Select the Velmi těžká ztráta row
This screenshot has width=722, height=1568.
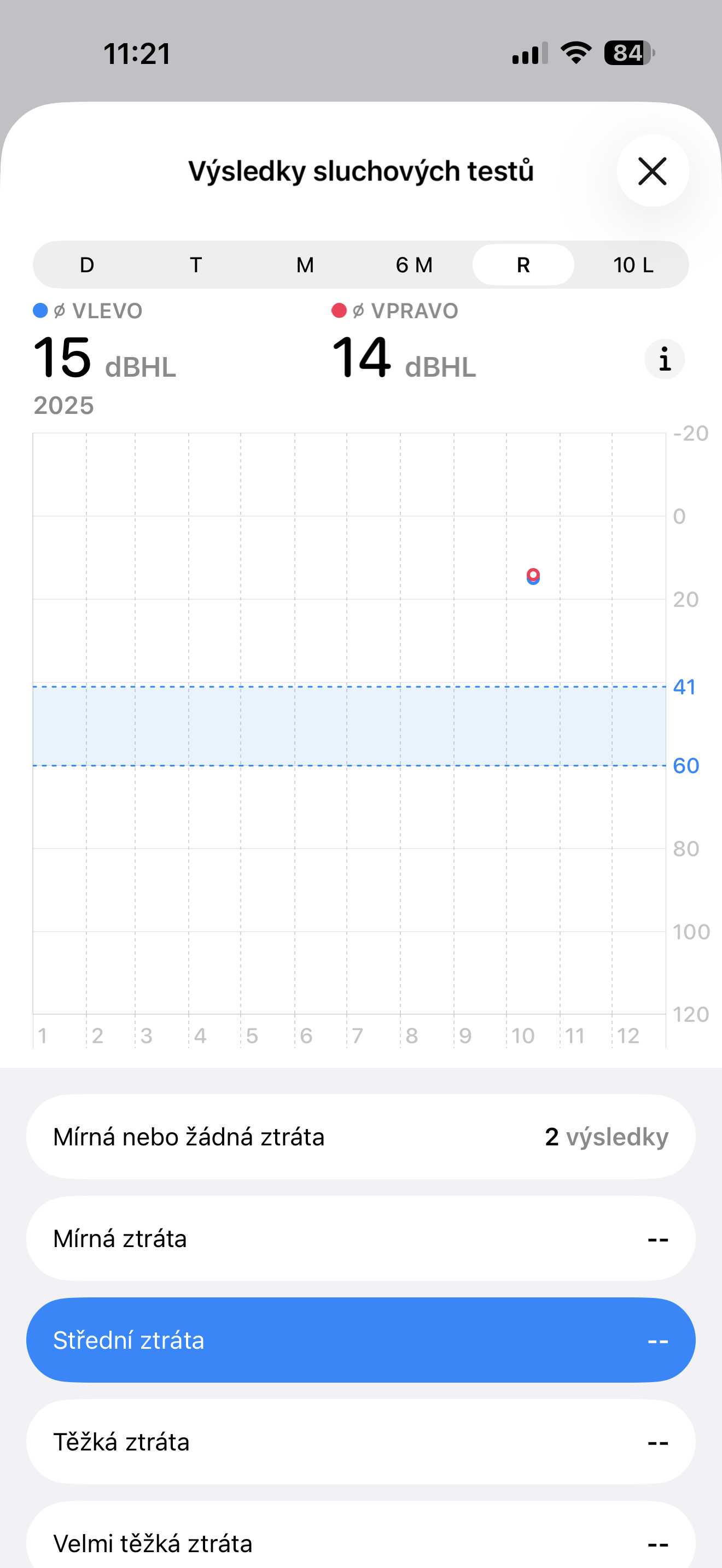pos(360,1540)
